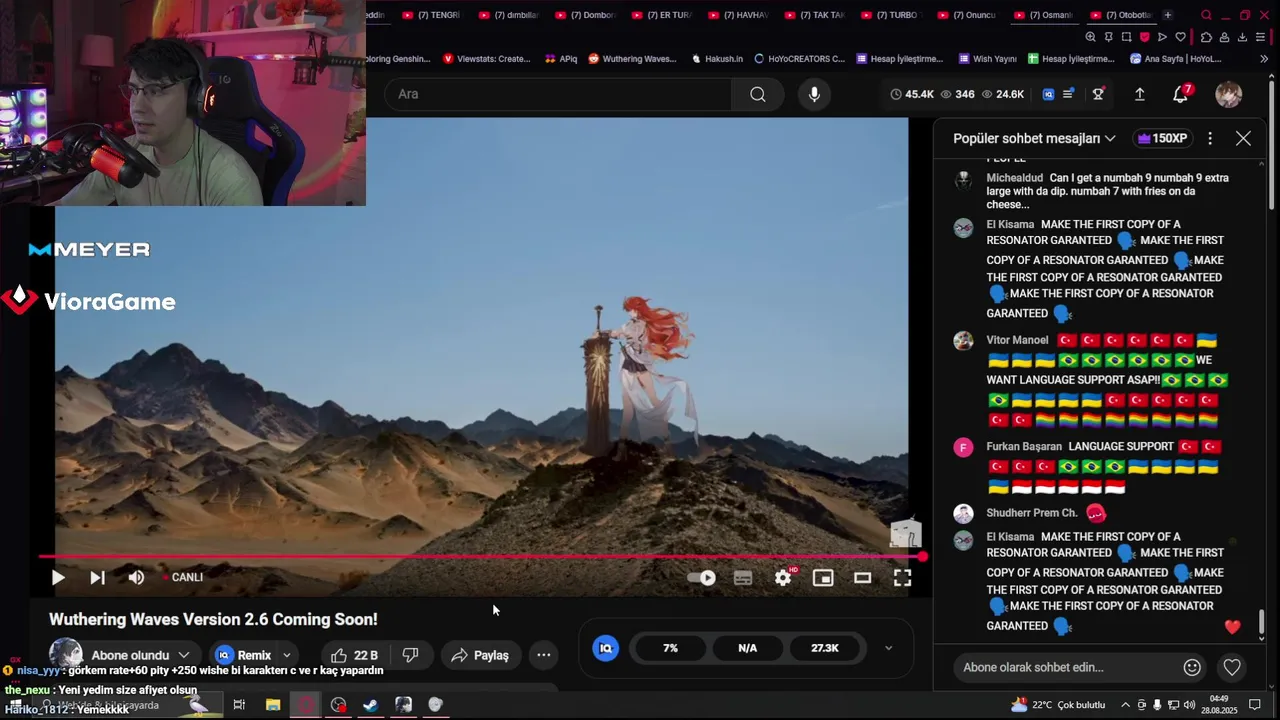This screenshot has height=720, width=1280.
Task: Open Task View on taskbar
Action: pyautogui.click(x=239, y=705)
